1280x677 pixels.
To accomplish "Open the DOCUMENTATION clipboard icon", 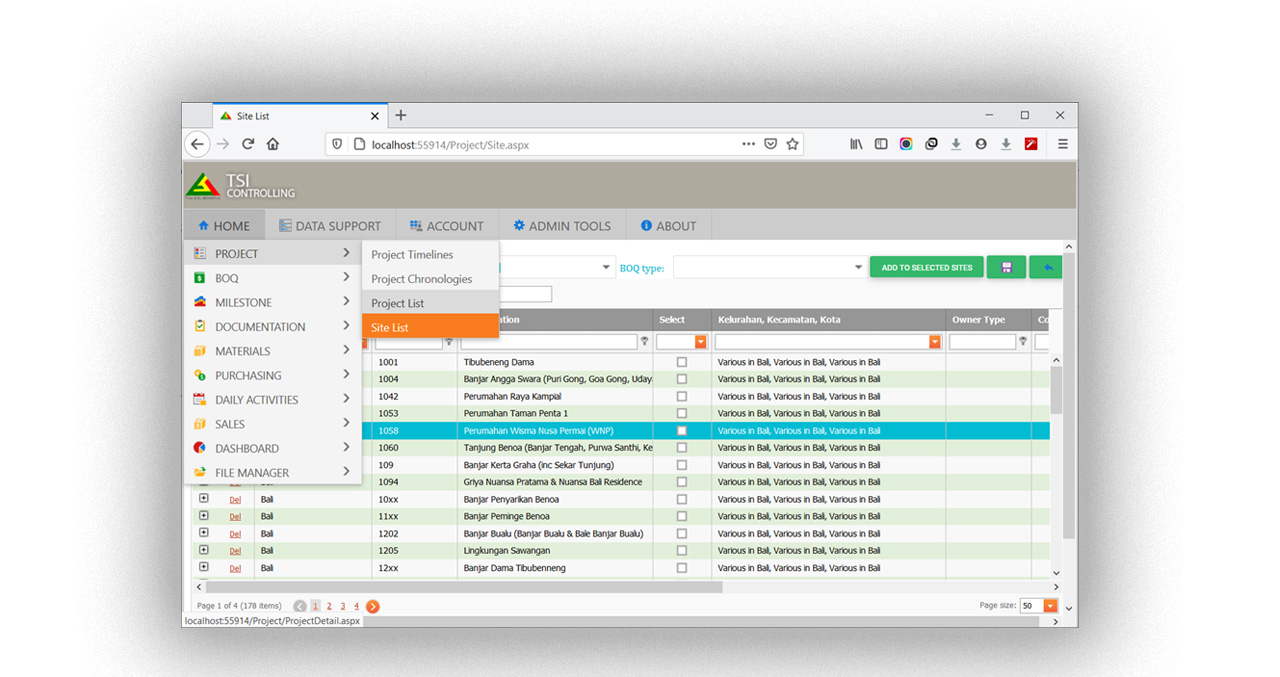I will [x=200, y=326].
